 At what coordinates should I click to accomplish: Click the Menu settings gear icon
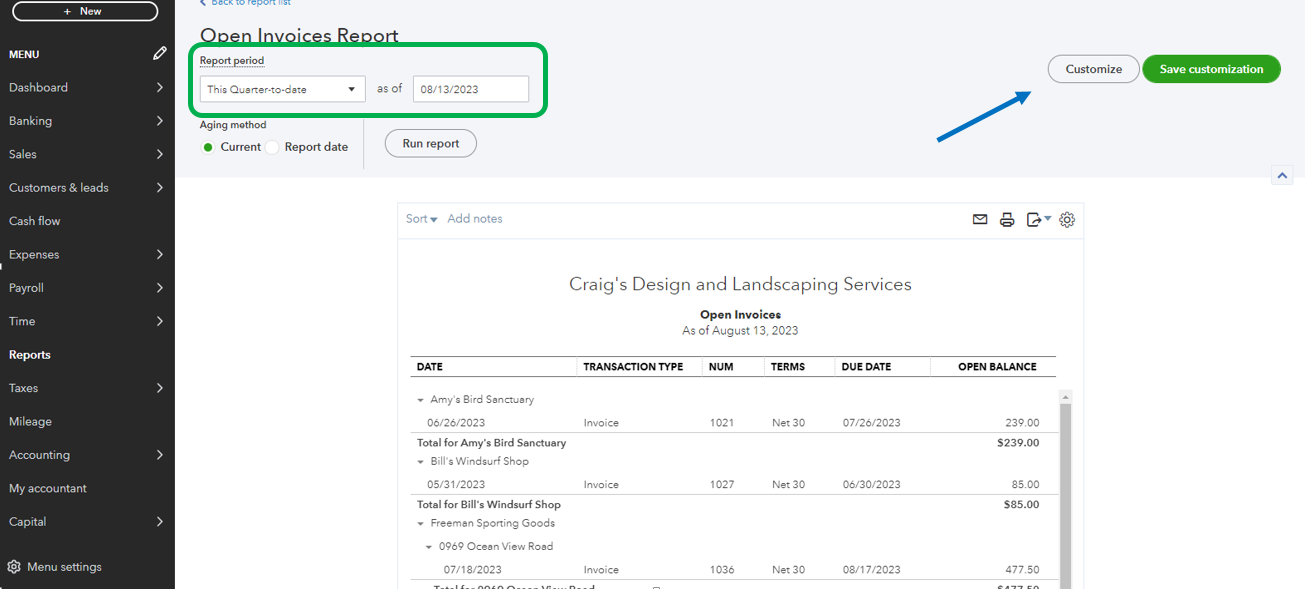tap(14, 567)
